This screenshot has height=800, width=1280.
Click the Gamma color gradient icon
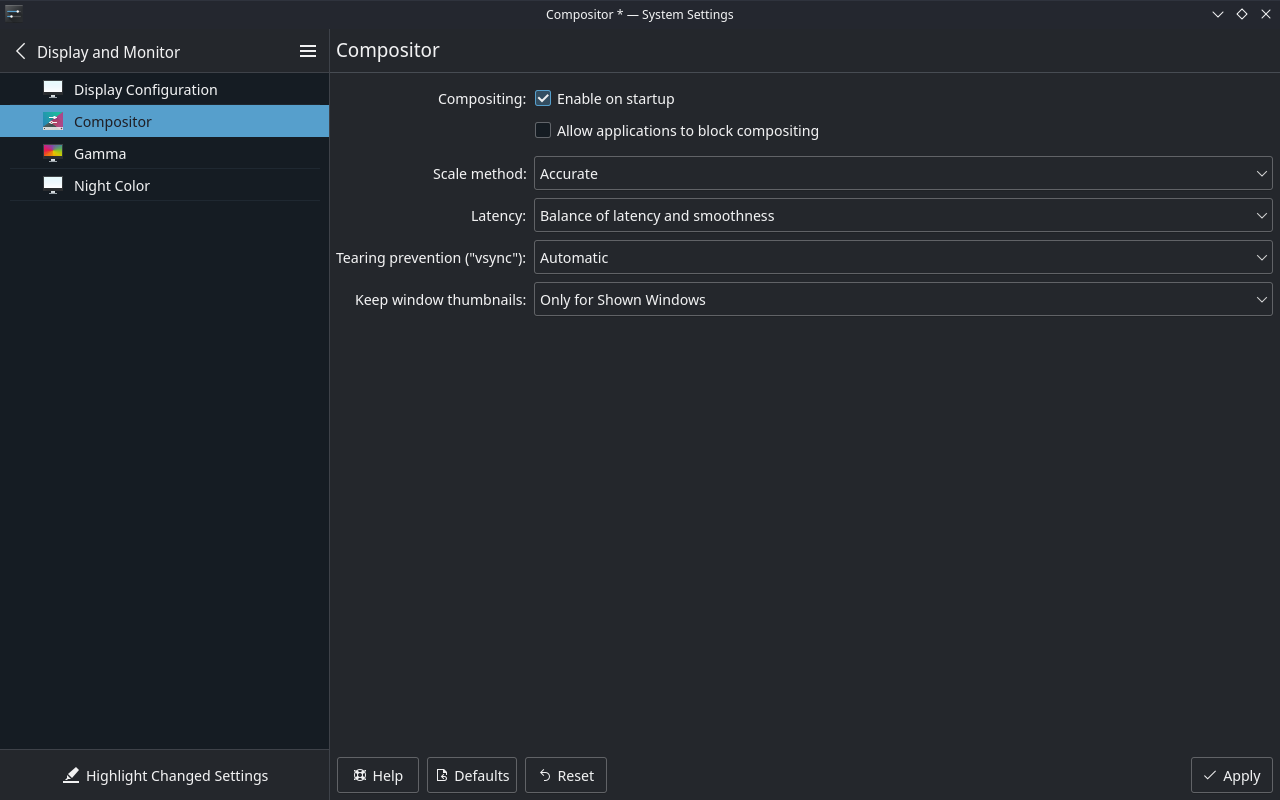coord(52,153)
